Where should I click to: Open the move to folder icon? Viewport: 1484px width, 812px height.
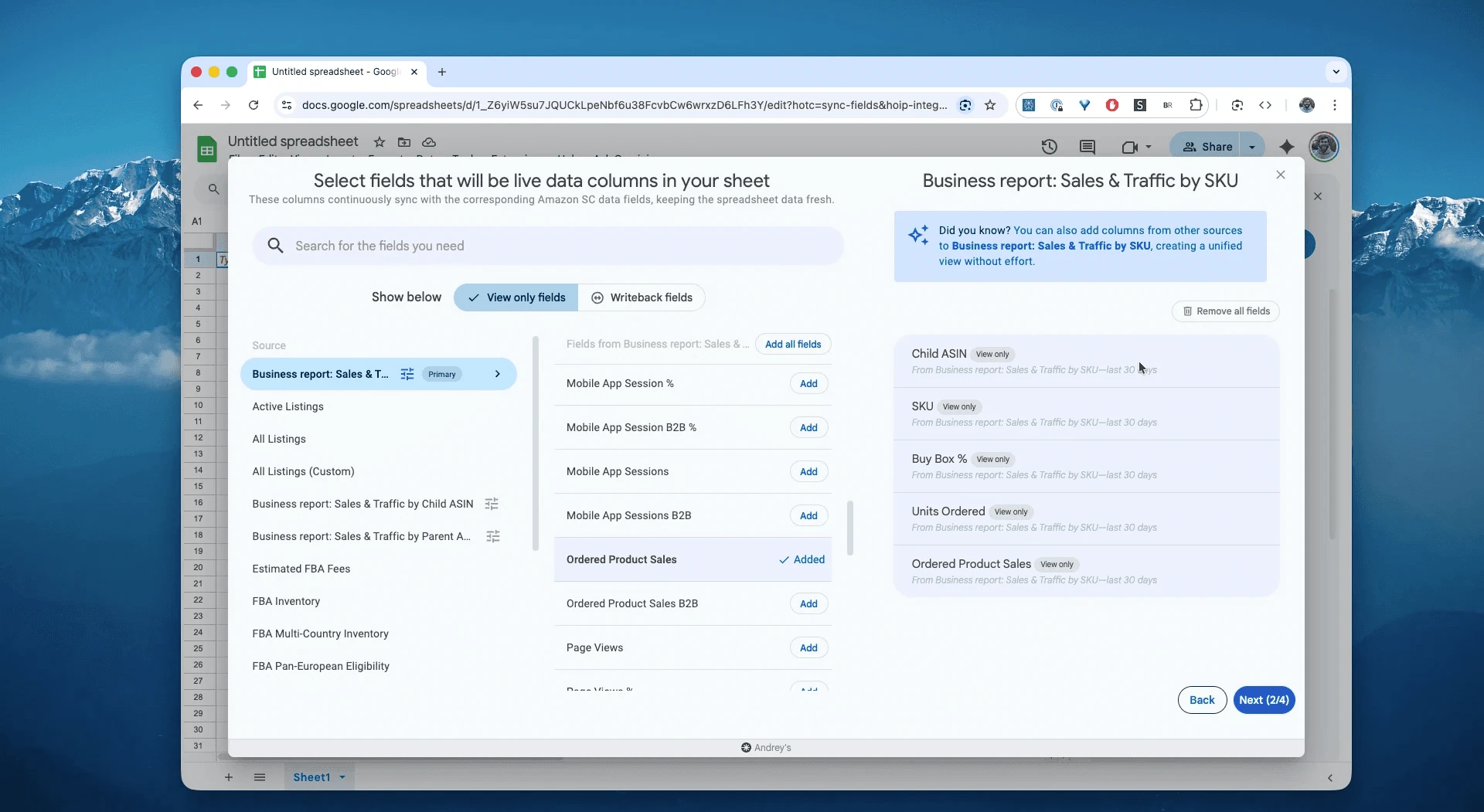coord(403,142)
